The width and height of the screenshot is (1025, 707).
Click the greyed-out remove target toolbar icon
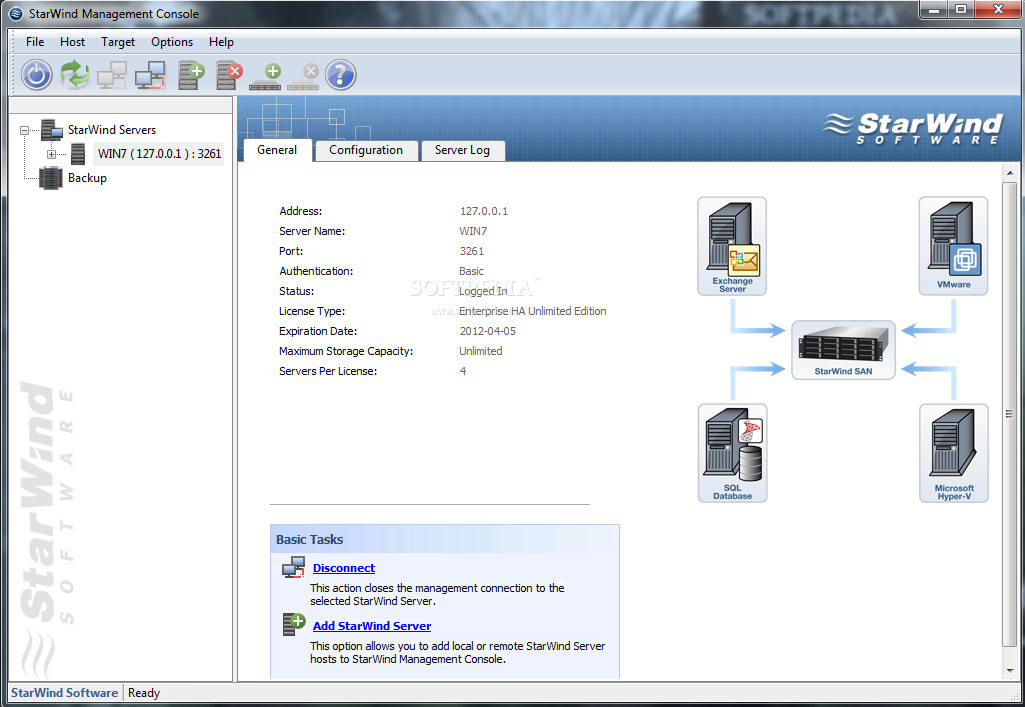[x=304, y=76]
